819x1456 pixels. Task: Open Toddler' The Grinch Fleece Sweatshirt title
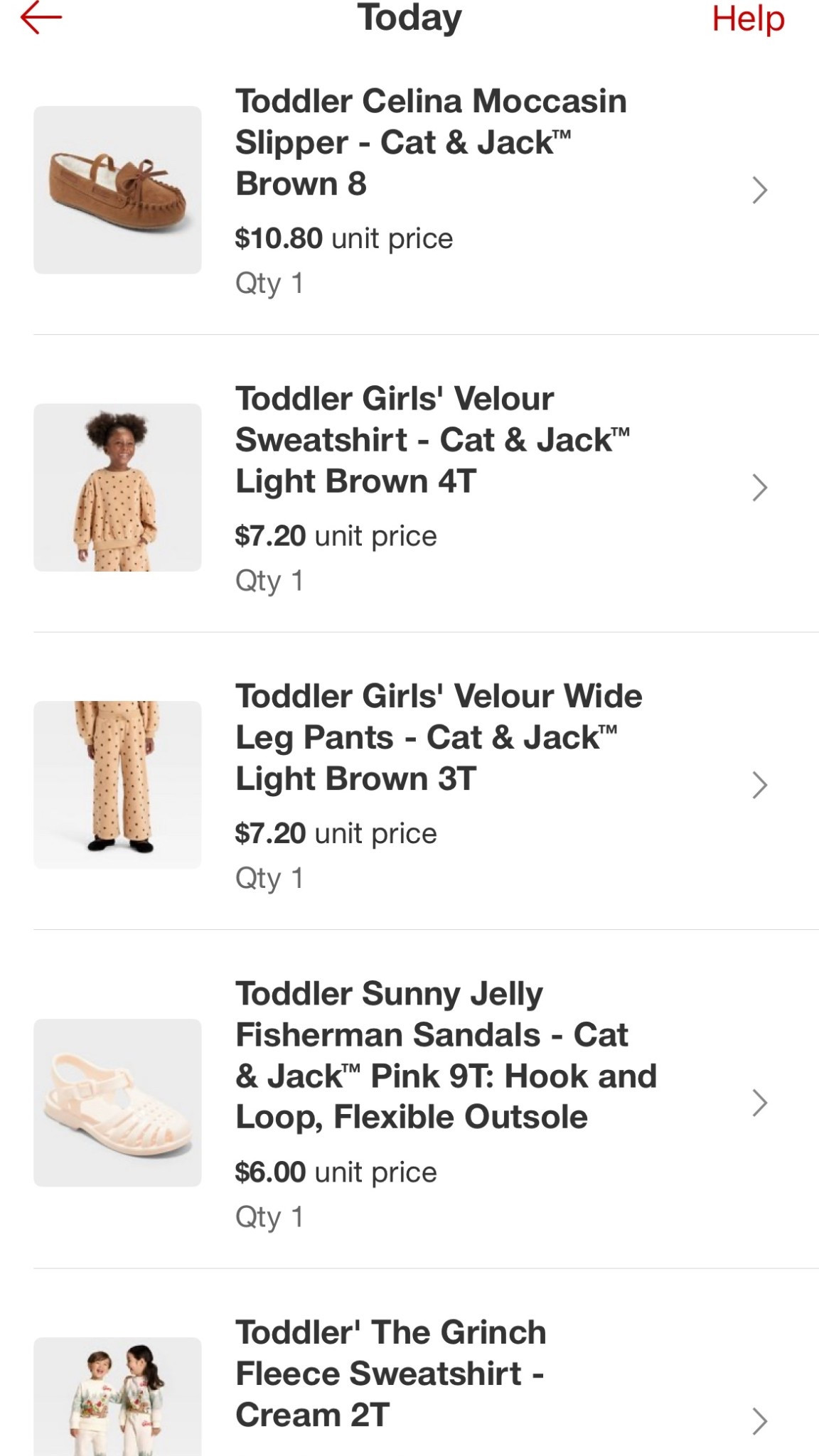point(391,1374)
